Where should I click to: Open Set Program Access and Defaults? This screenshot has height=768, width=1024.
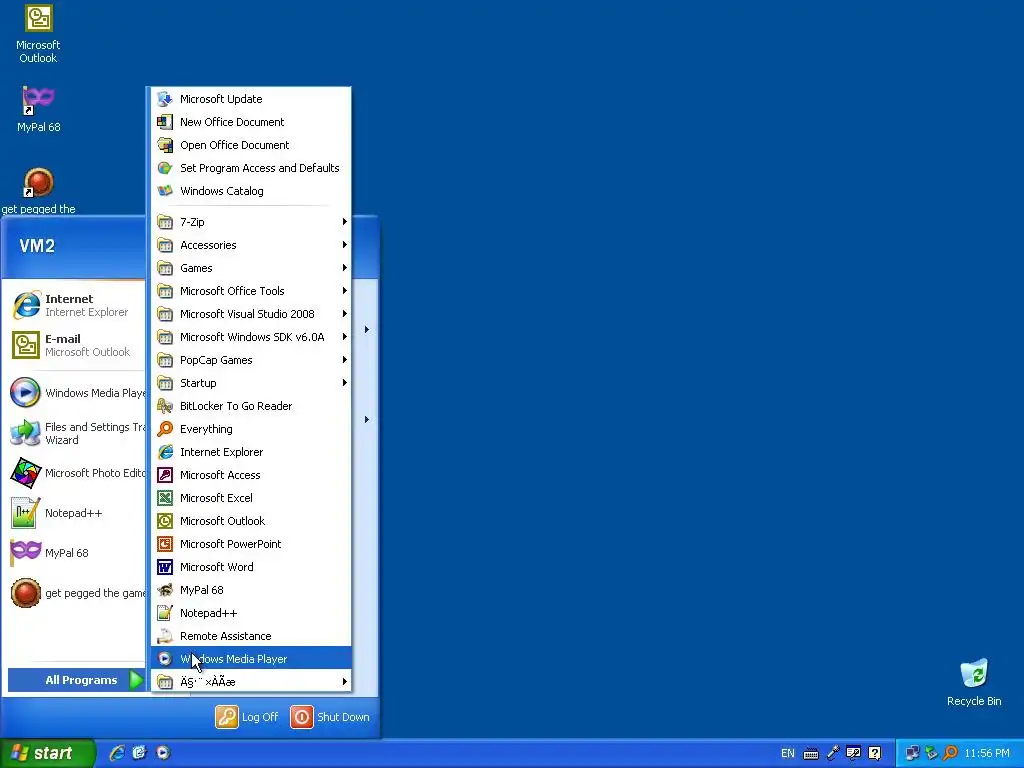[251, 168]
